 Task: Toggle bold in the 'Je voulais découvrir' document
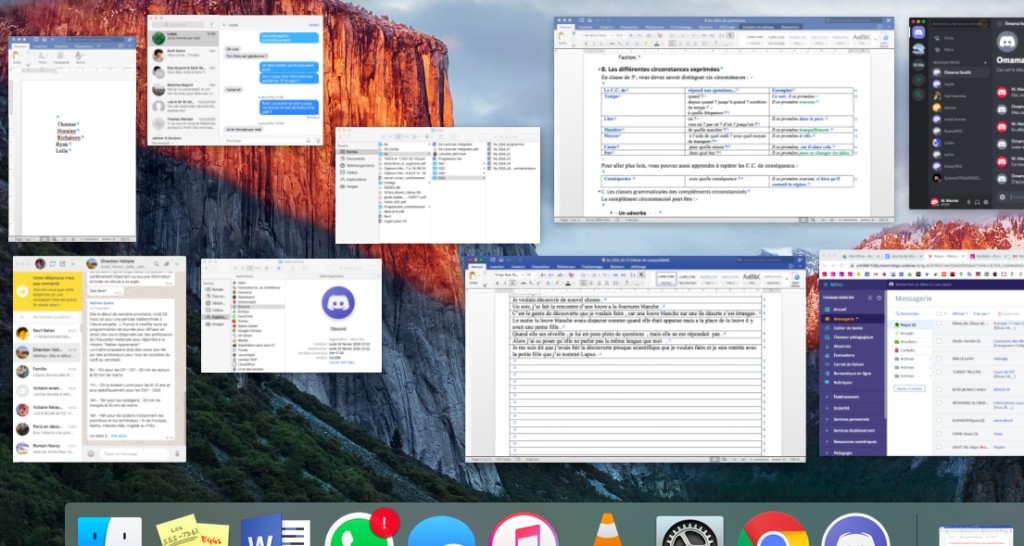click(x=496, y=283)
